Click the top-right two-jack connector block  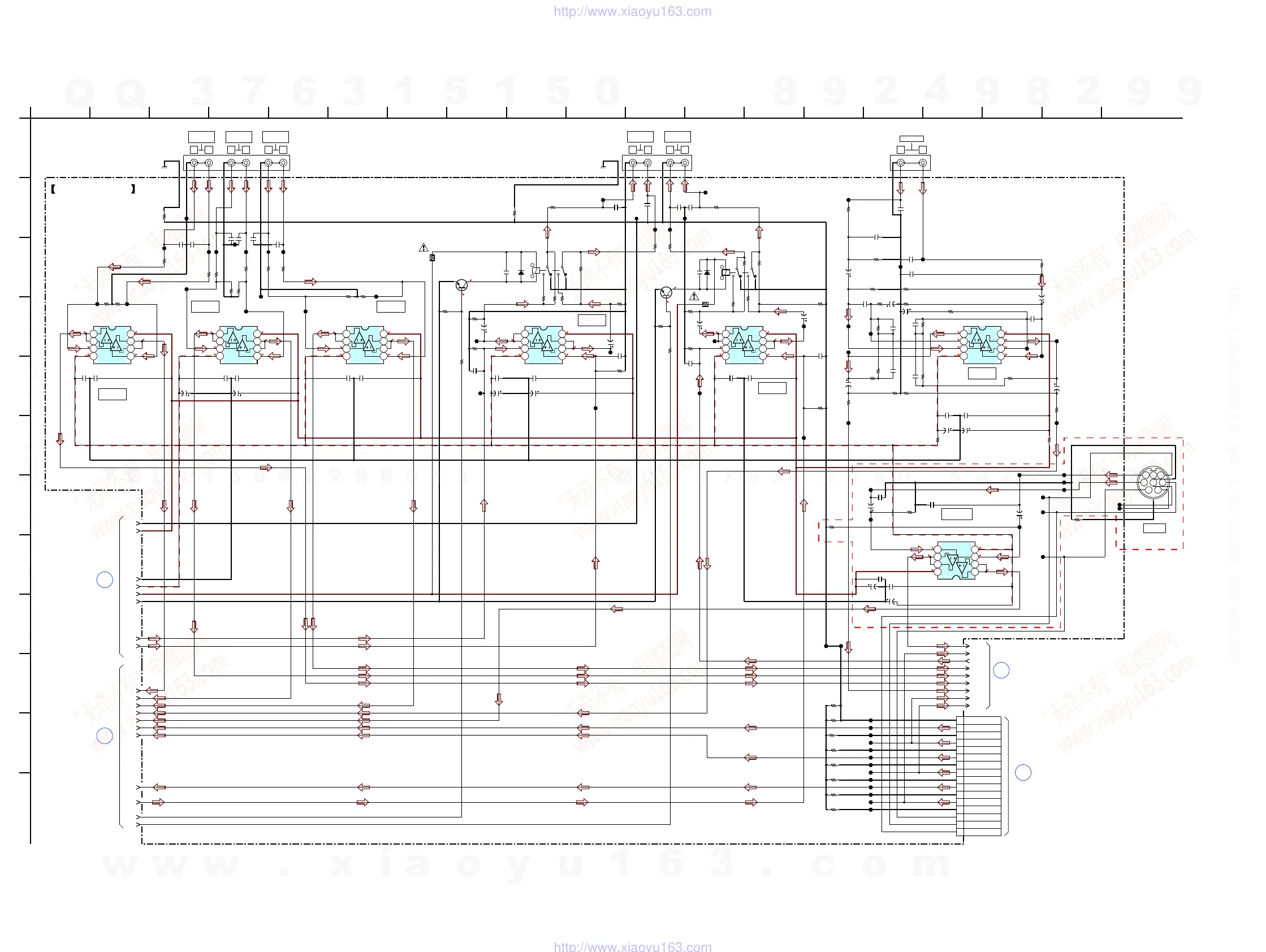coord(910,163)
